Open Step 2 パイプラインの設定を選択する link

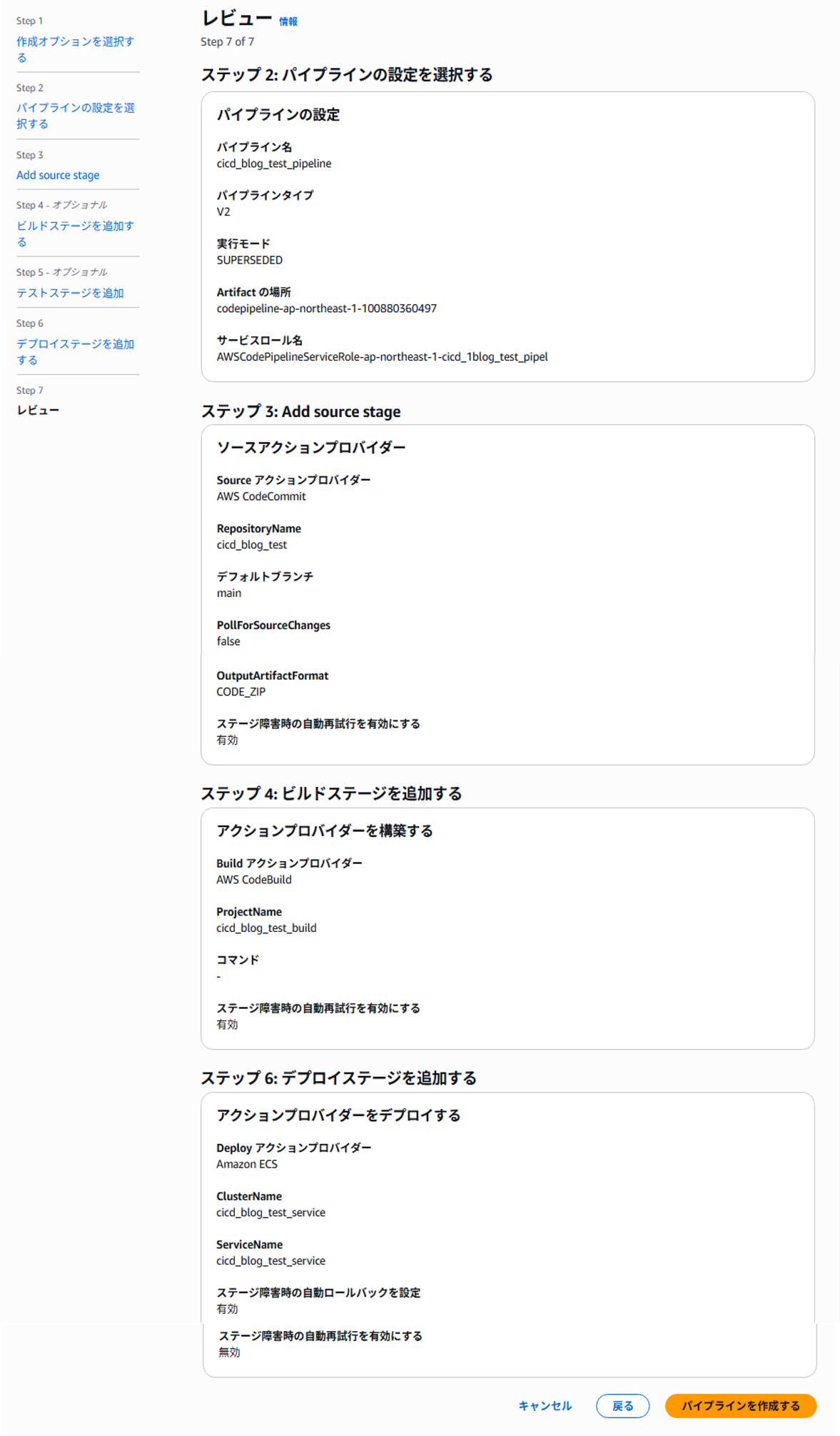coord(75,116)
